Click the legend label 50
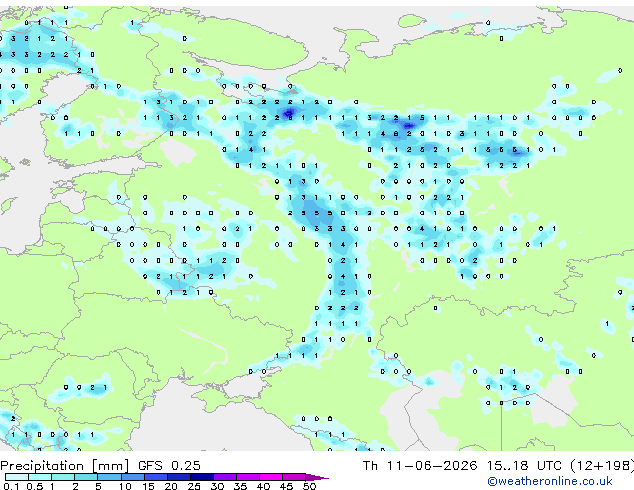 coord(310,486)
